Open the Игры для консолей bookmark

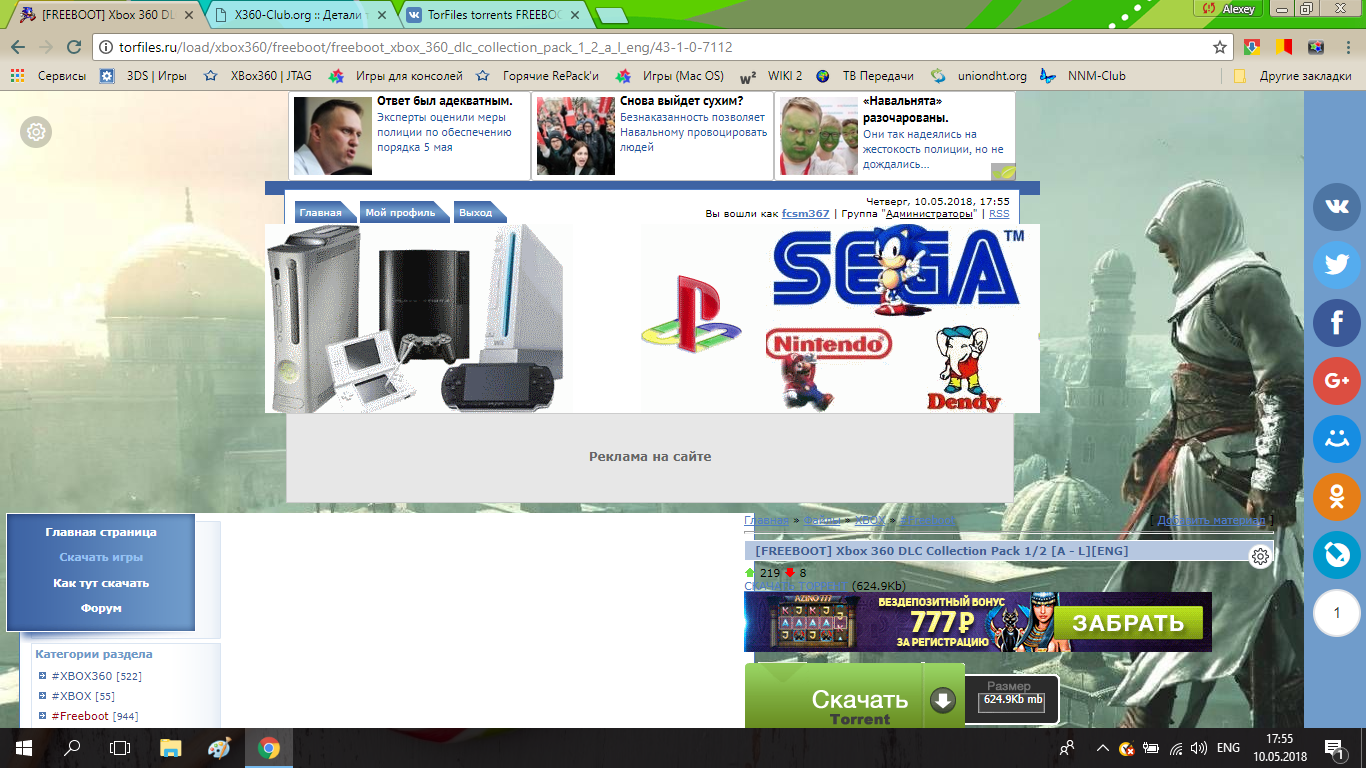pos(398,75)
